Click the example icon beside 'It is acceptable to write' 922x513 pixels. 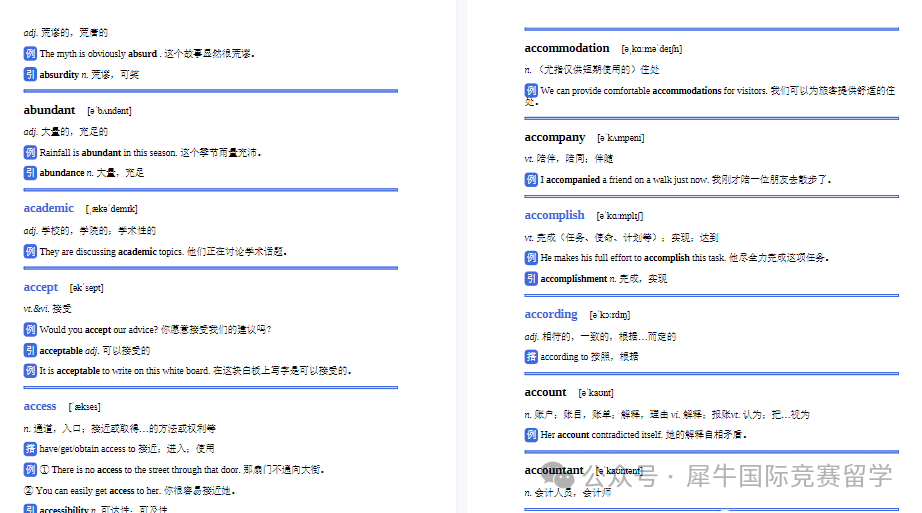click(x=30, y=371)
